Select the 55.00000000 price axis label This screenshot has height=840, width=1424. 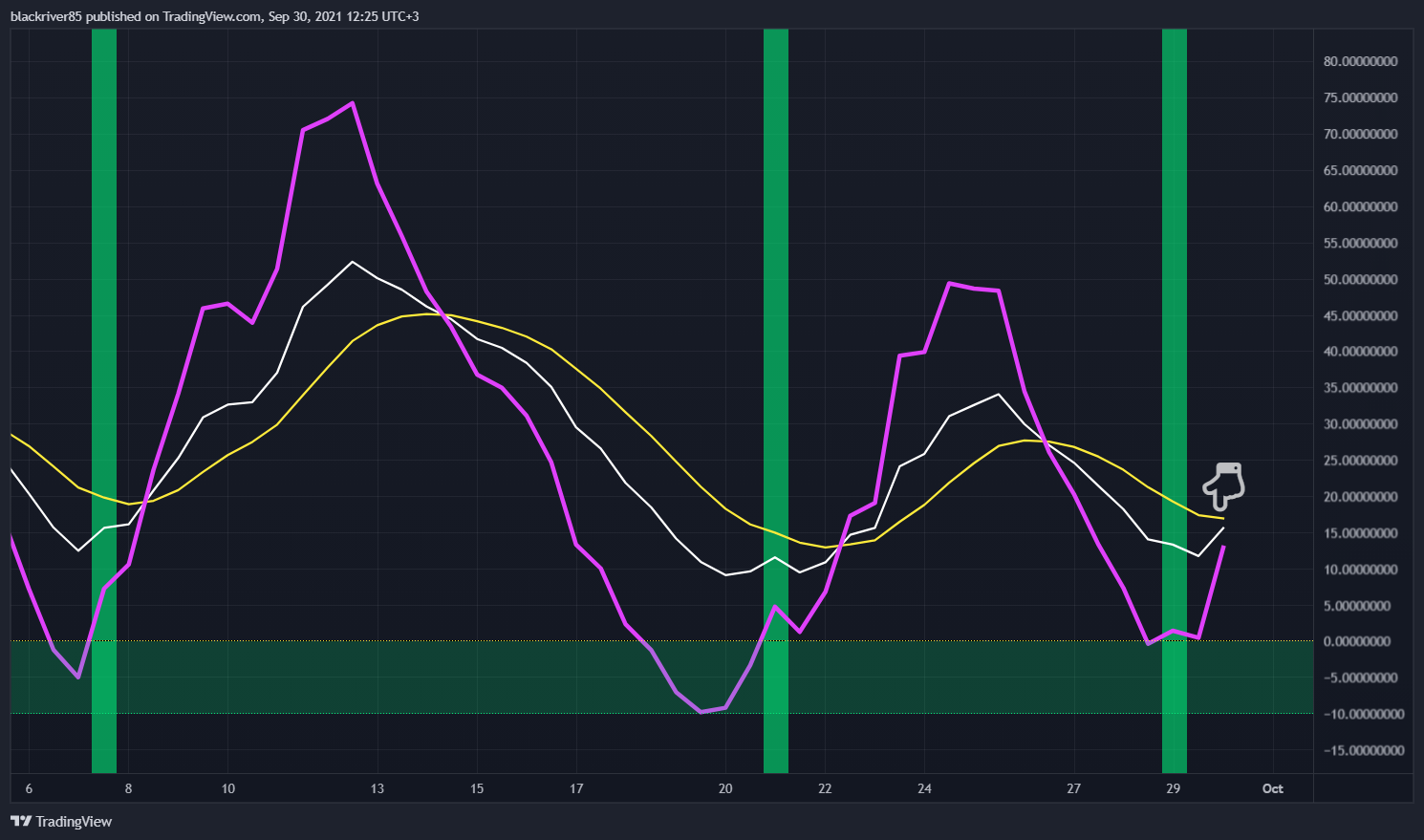tap(1360, 243)
